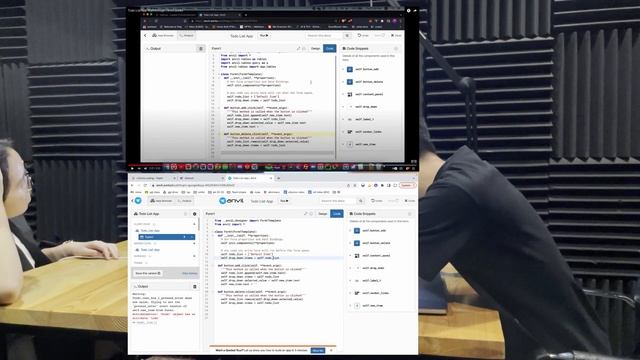Open a new tab with plus in bottom browser
Image resolution: width=640 pixels, height=360 pixels.
(279, 178)
